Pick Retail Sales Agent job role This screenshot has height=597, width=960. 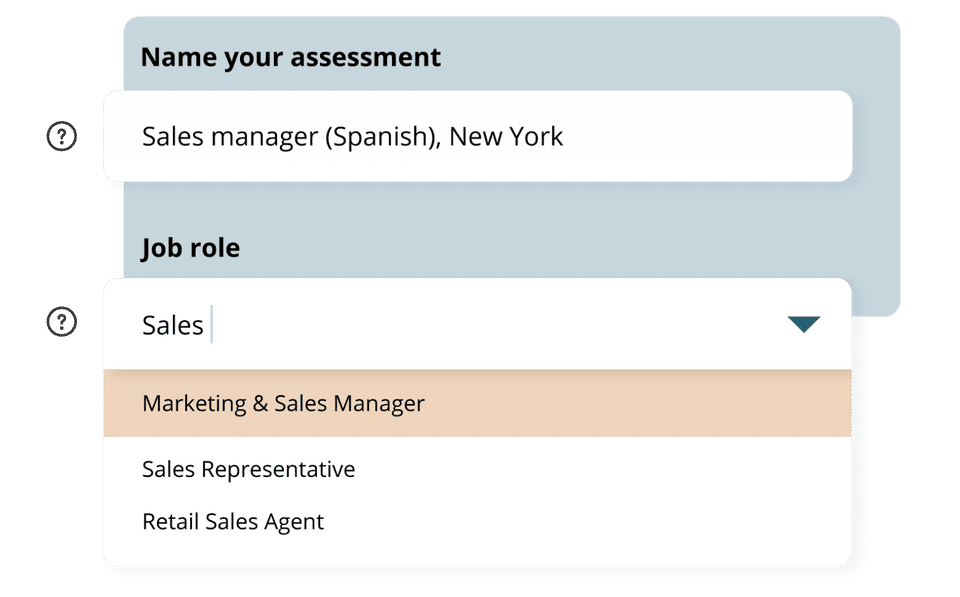[x=233, y=521]
